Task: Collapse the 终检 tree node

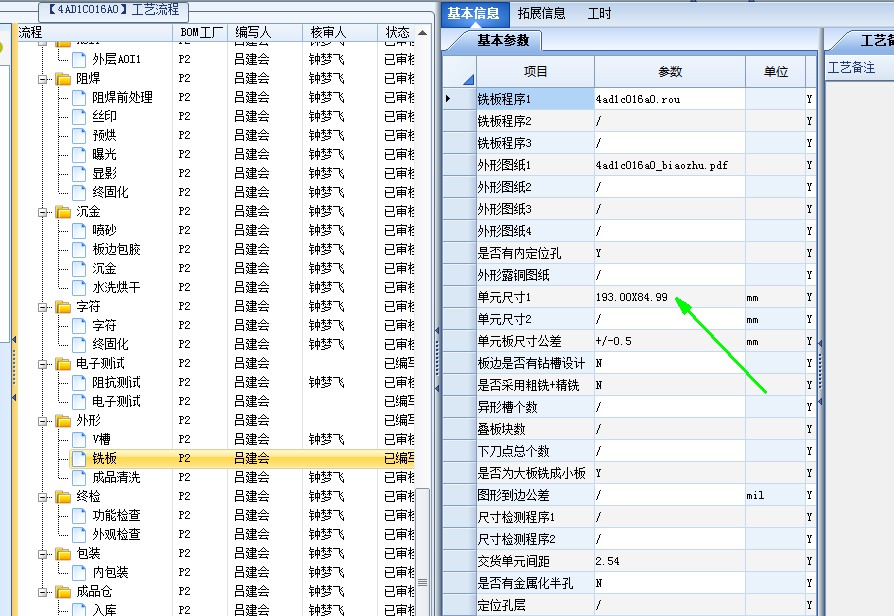Action: [43, 497]
